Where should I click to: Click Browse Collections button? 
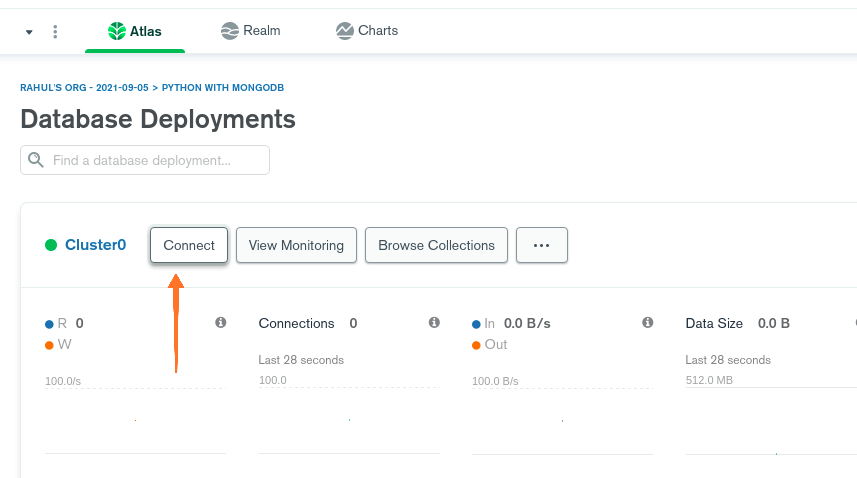pyautogui.click(x=436, y=245)
